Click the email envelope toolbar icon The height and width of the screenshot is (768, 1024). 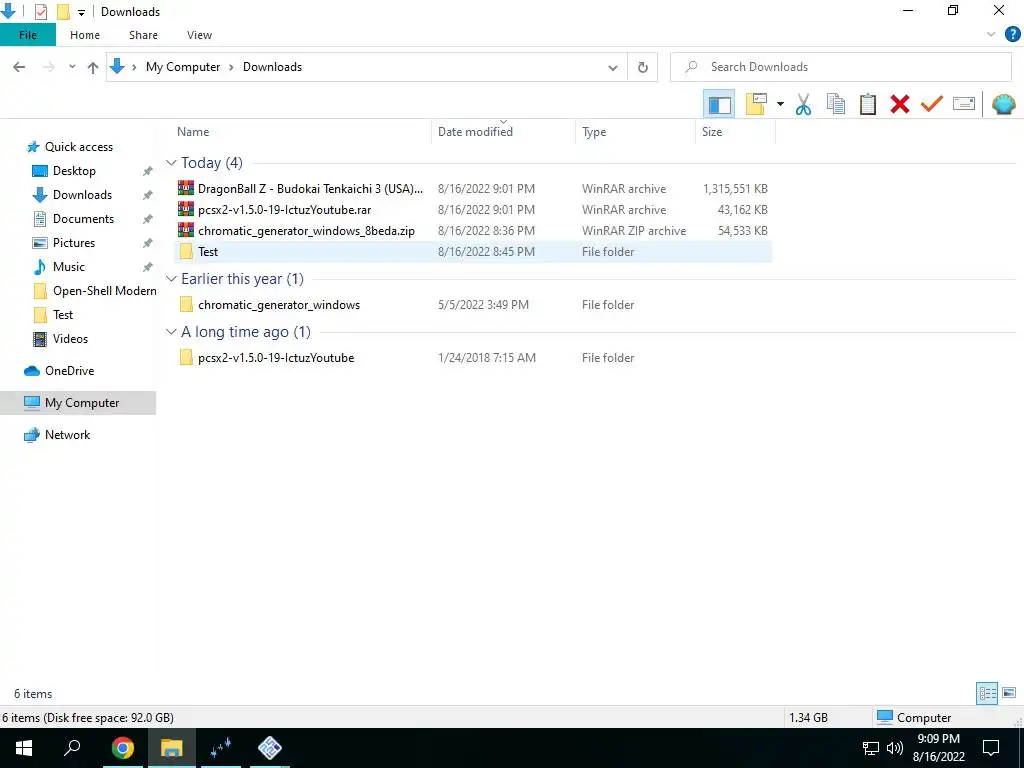[964, 104]
